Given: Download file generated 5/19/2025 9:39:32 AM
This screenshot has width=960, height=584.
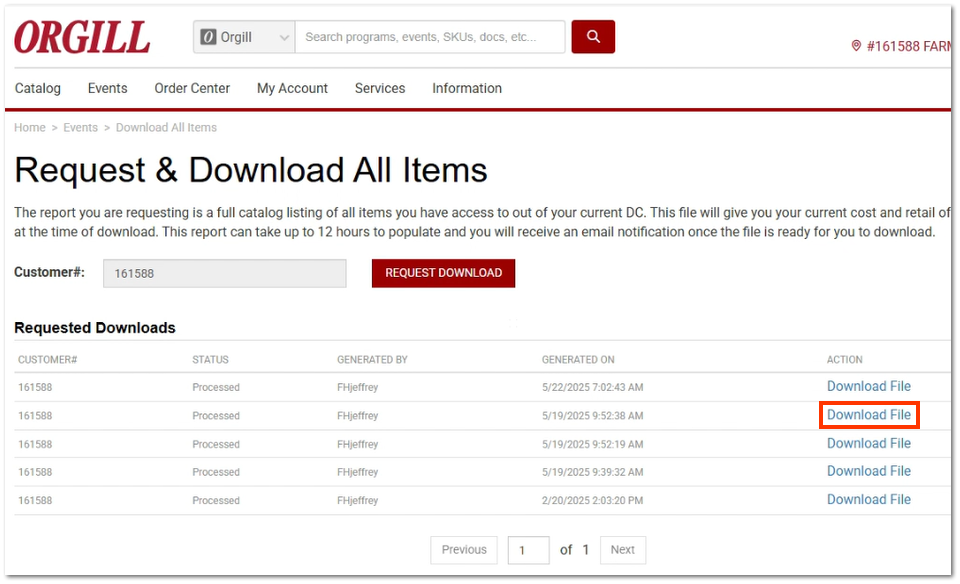Looking at the screenshot, I should coord(869,471).
